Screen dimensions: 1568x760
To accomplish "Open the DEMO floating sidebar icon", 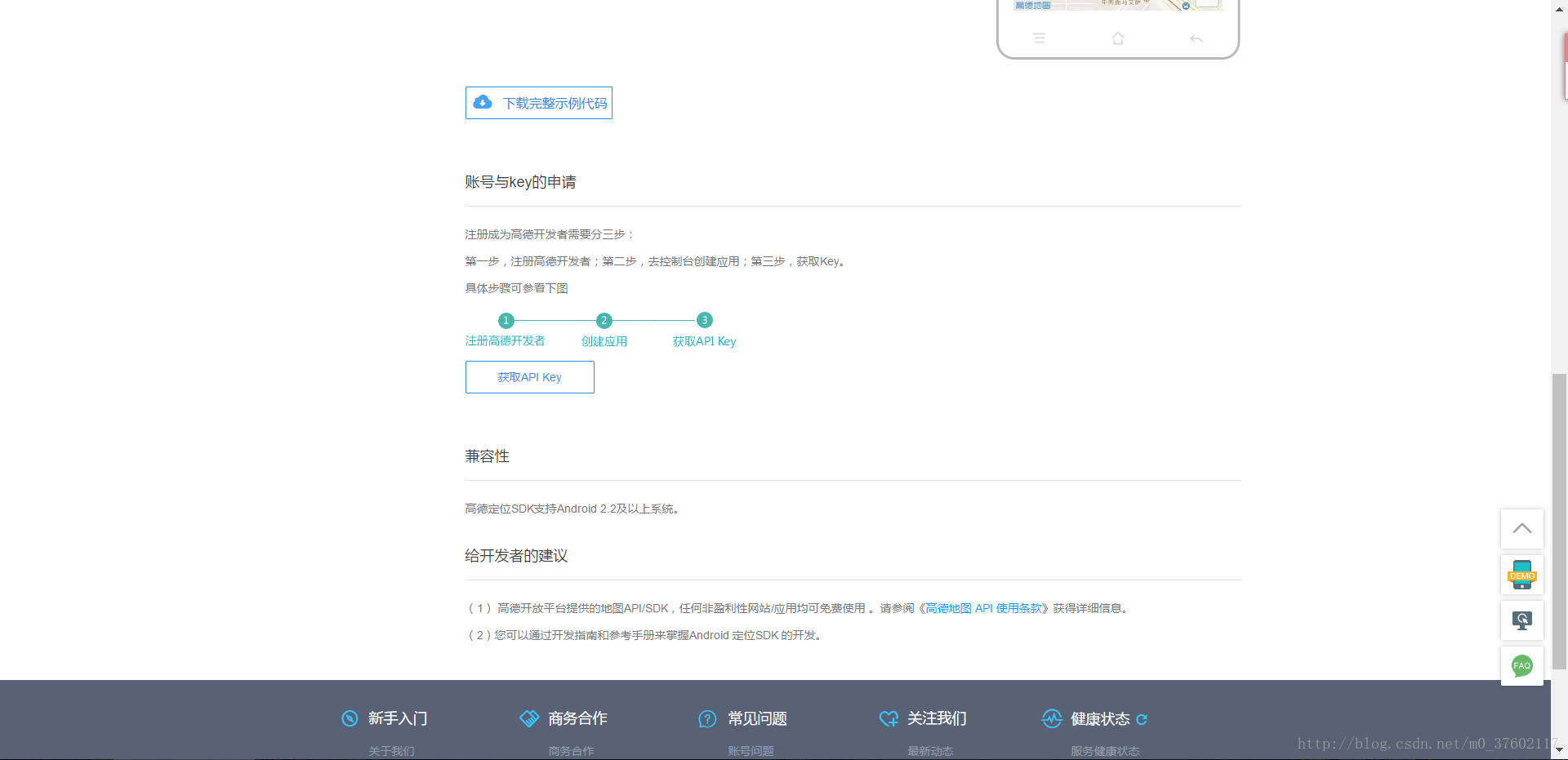I will click(1521, 575).
